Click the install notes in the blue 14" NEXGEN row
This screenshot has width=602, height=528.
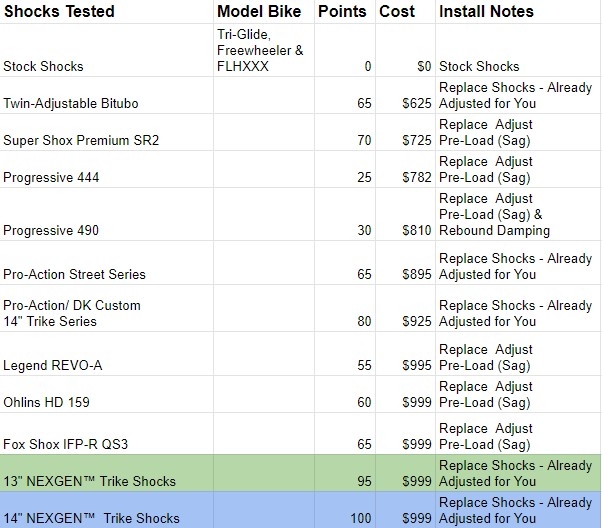(x=518, y=510)
